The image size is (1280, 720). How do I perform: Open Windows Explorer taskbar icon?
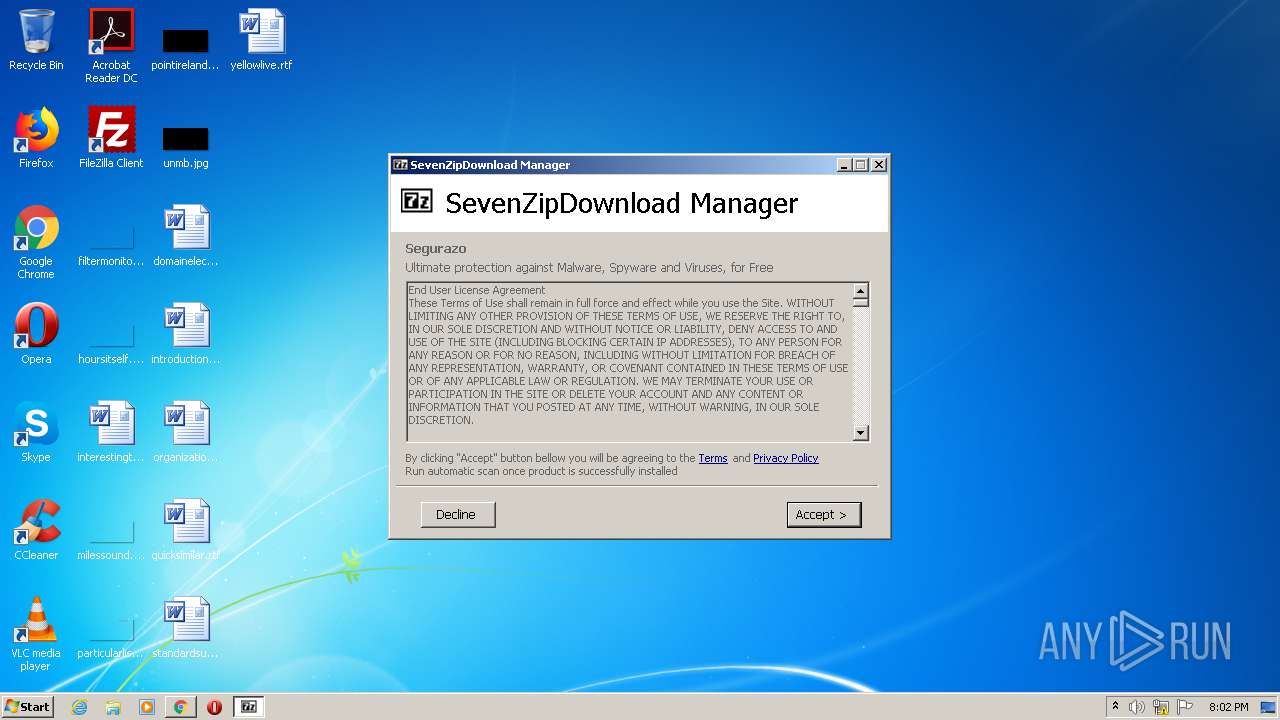pos(113,707)
